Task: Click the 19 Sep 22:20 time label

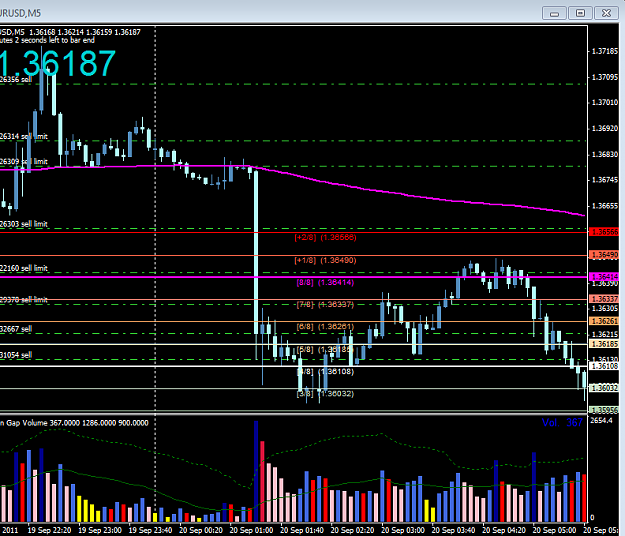Action: (49, 530)
